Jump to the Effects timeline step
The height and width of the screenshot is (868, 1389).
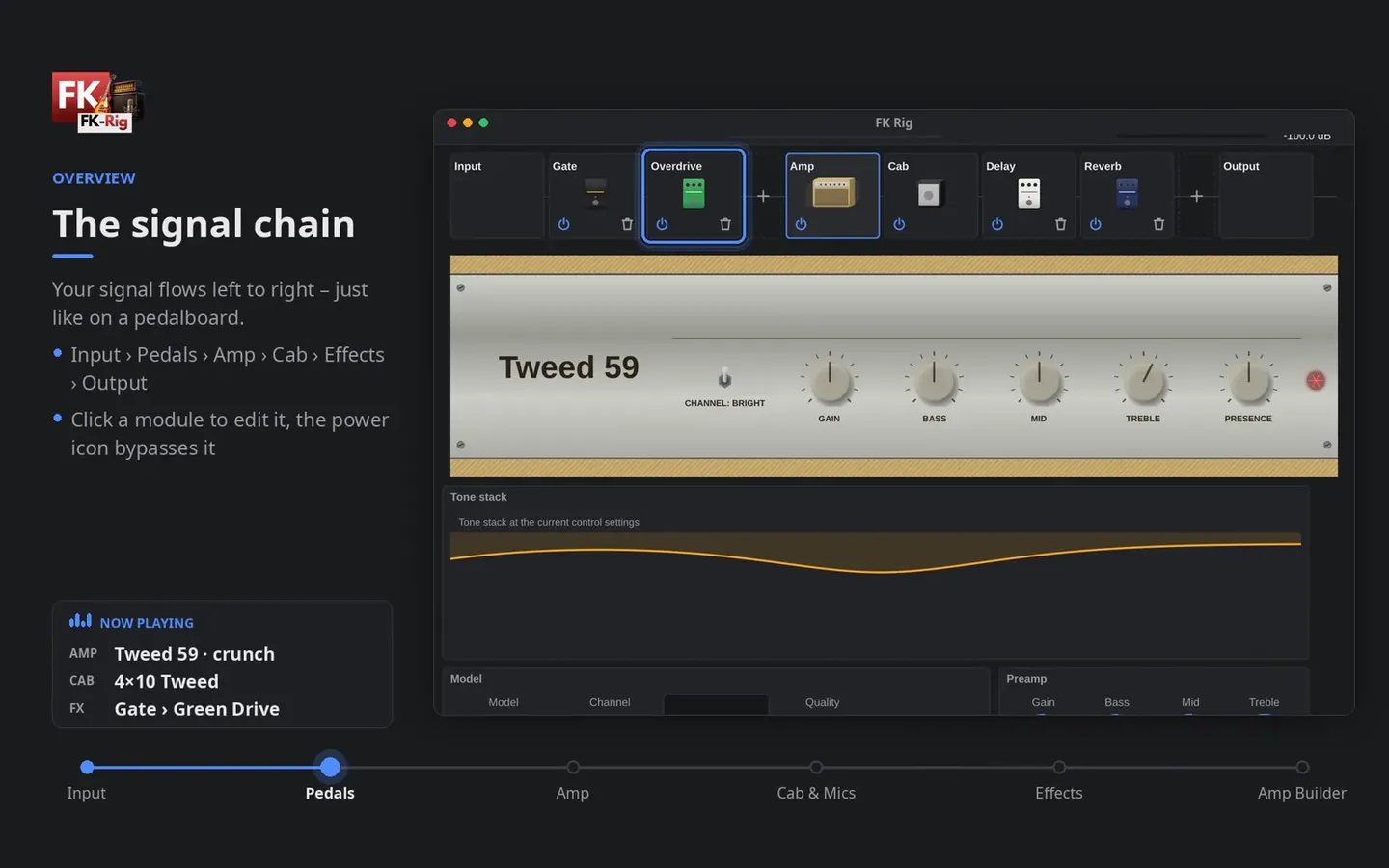point(1059,768)
